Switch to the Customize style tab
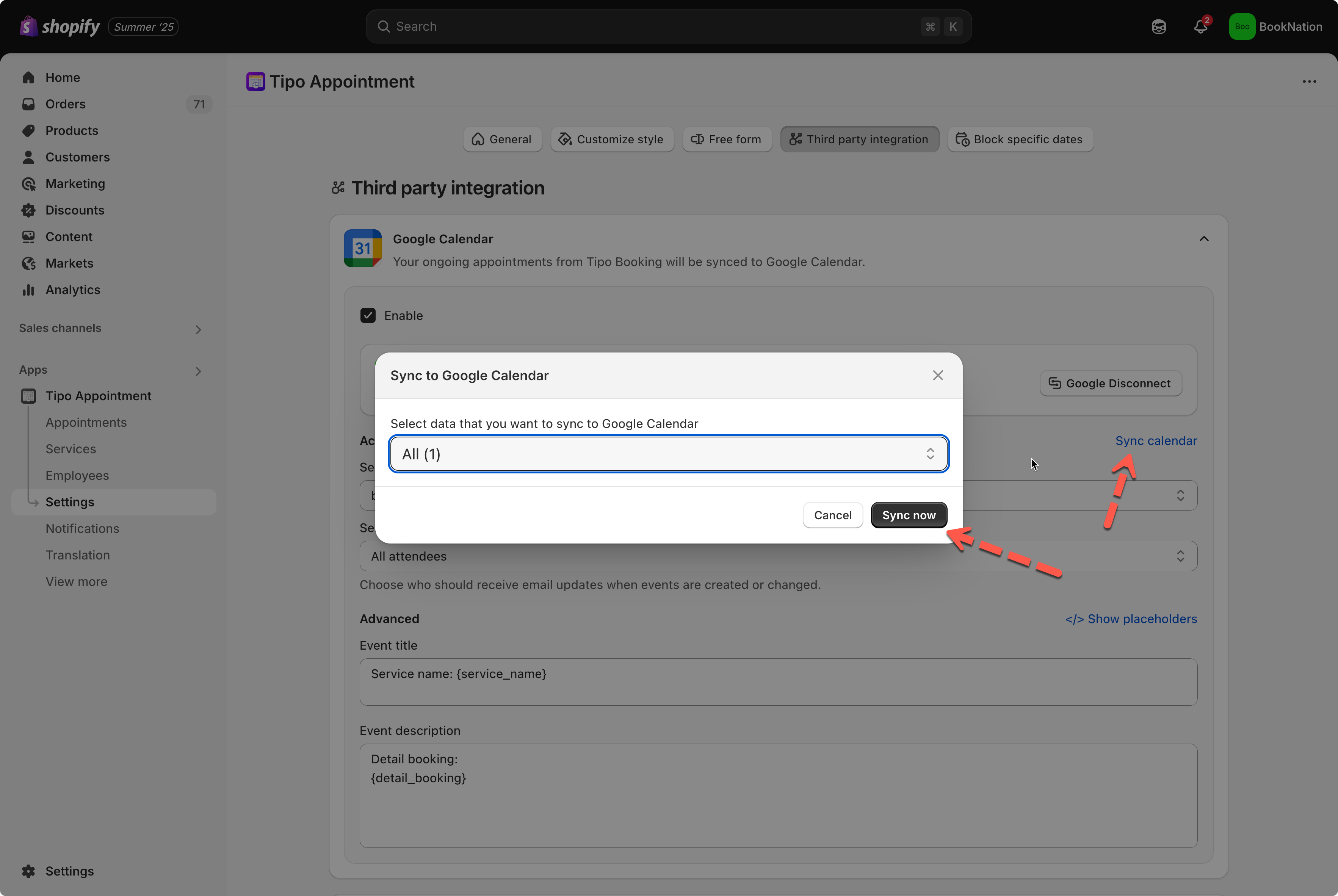The image size is (1338, 896). tap(612, 139)
